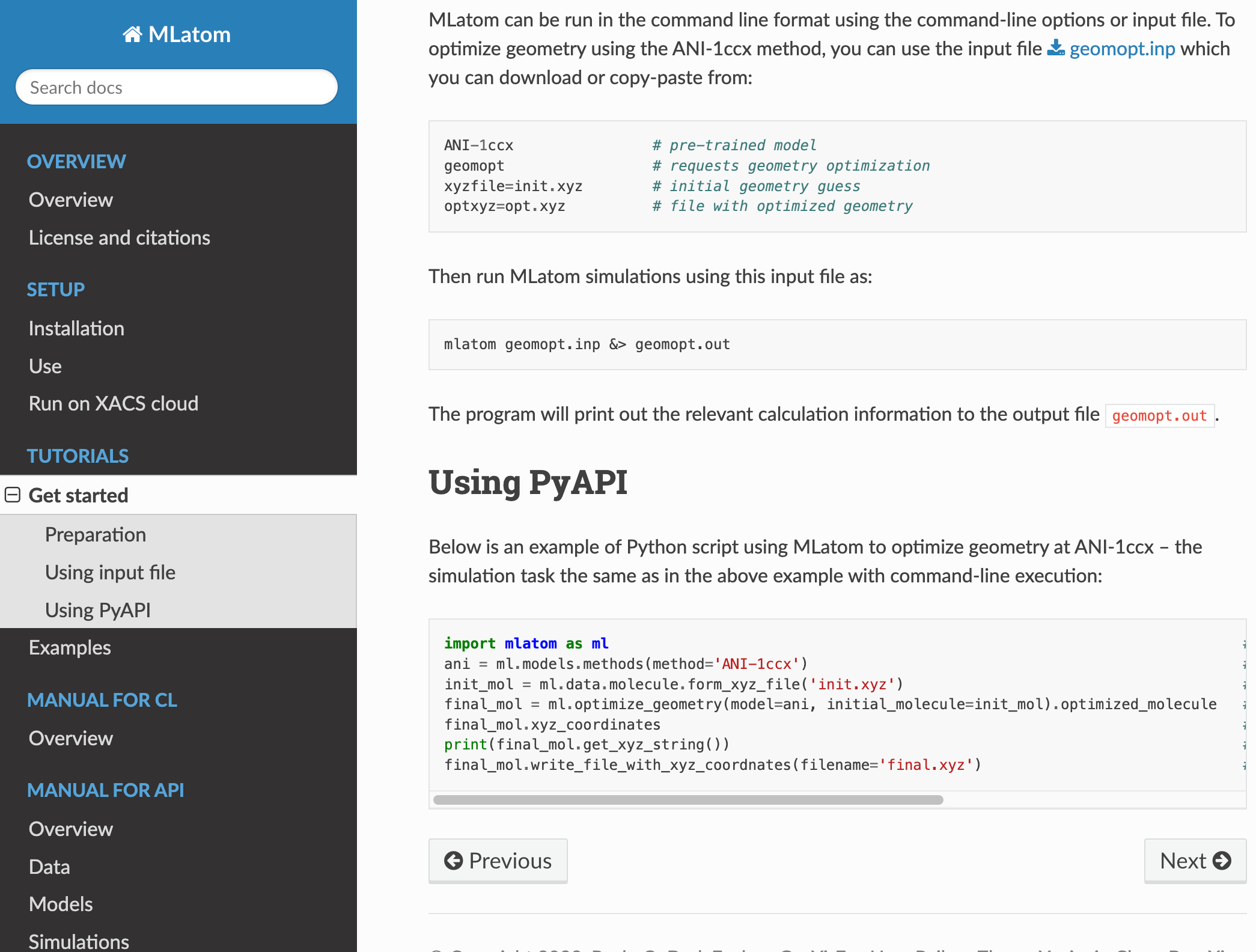Open the Use setup page
Image resolution: width=1256 pixels, height=952 pixels.
pos(45,366)
